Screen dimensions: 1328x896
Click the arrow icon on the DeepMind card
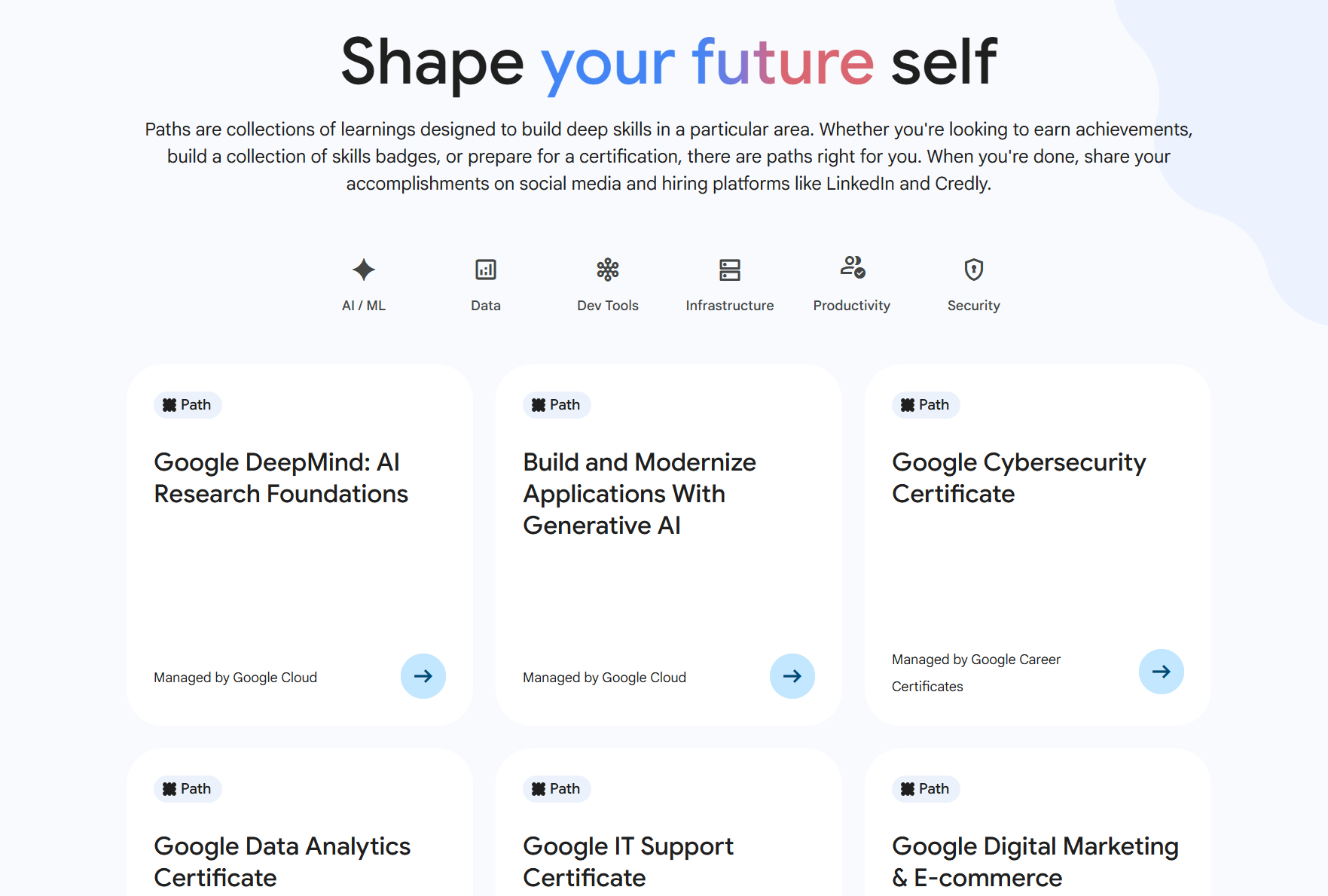(423, 676)
